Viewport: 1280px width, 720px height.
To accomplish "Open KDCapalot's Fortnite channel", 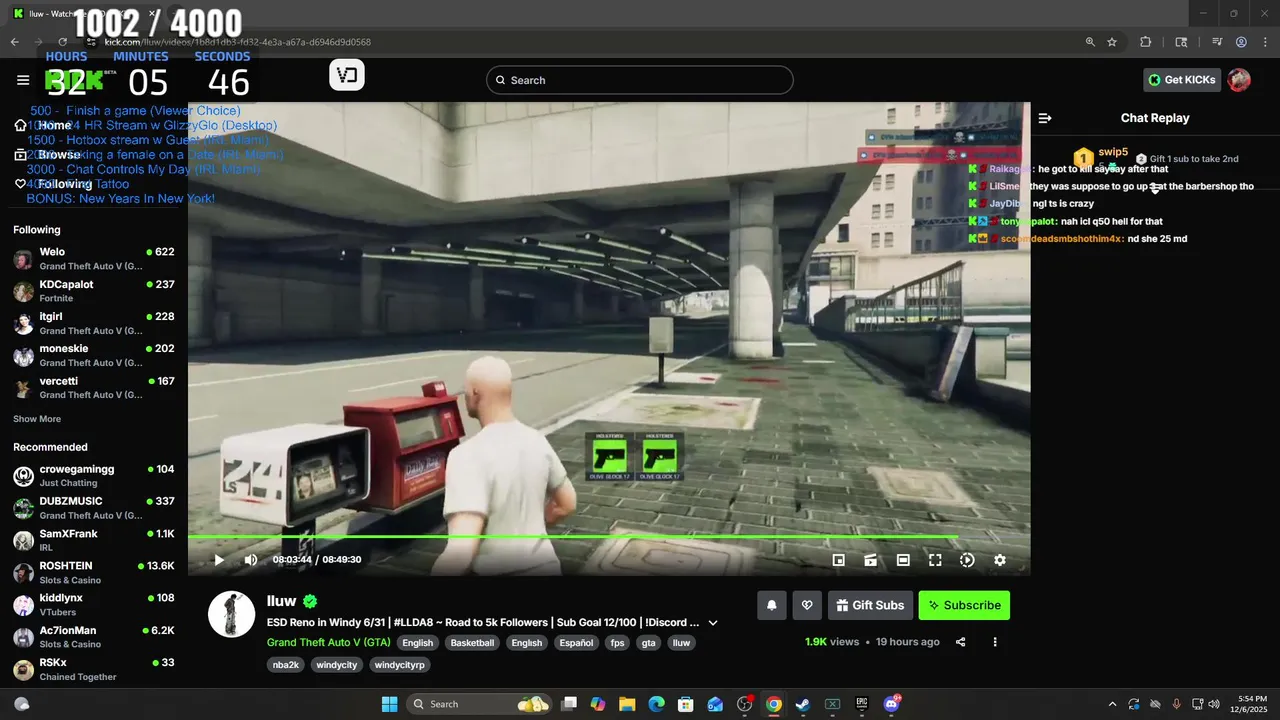I will (94, 291).
